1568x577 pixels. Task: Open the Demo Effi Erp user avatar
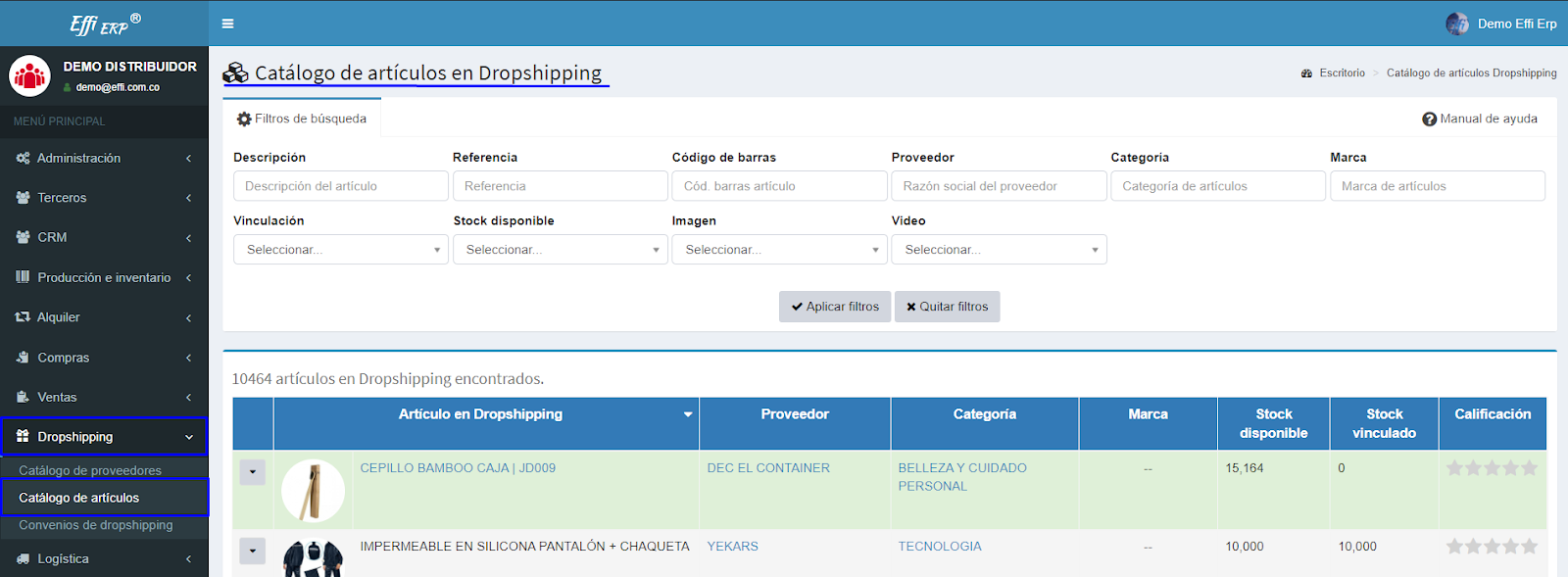(1457, 24)
